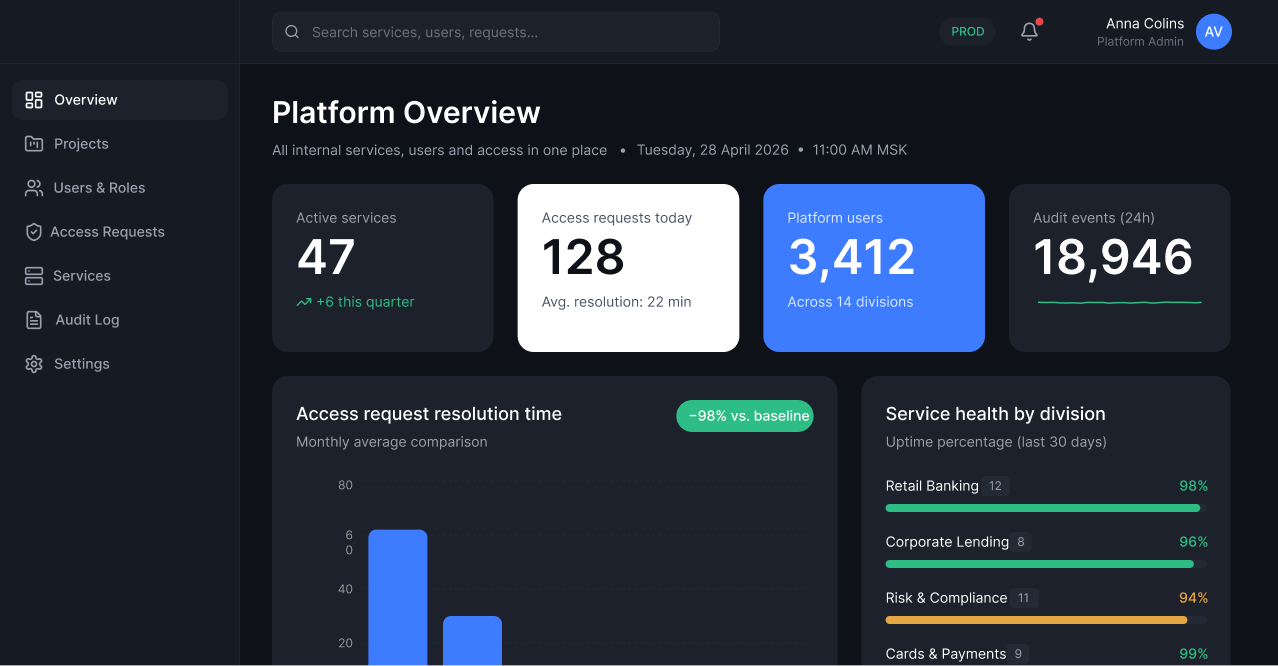1278x666 pixels.
Task: Click the magnifier icon in search bar
Action: (292, 32)
